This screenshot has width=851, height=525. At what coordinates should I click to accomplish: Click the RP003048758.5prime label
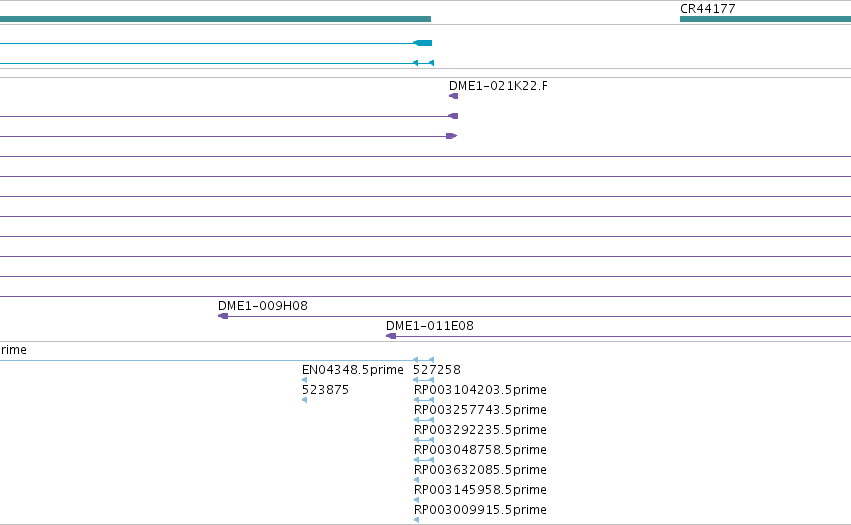click(480, 450)
